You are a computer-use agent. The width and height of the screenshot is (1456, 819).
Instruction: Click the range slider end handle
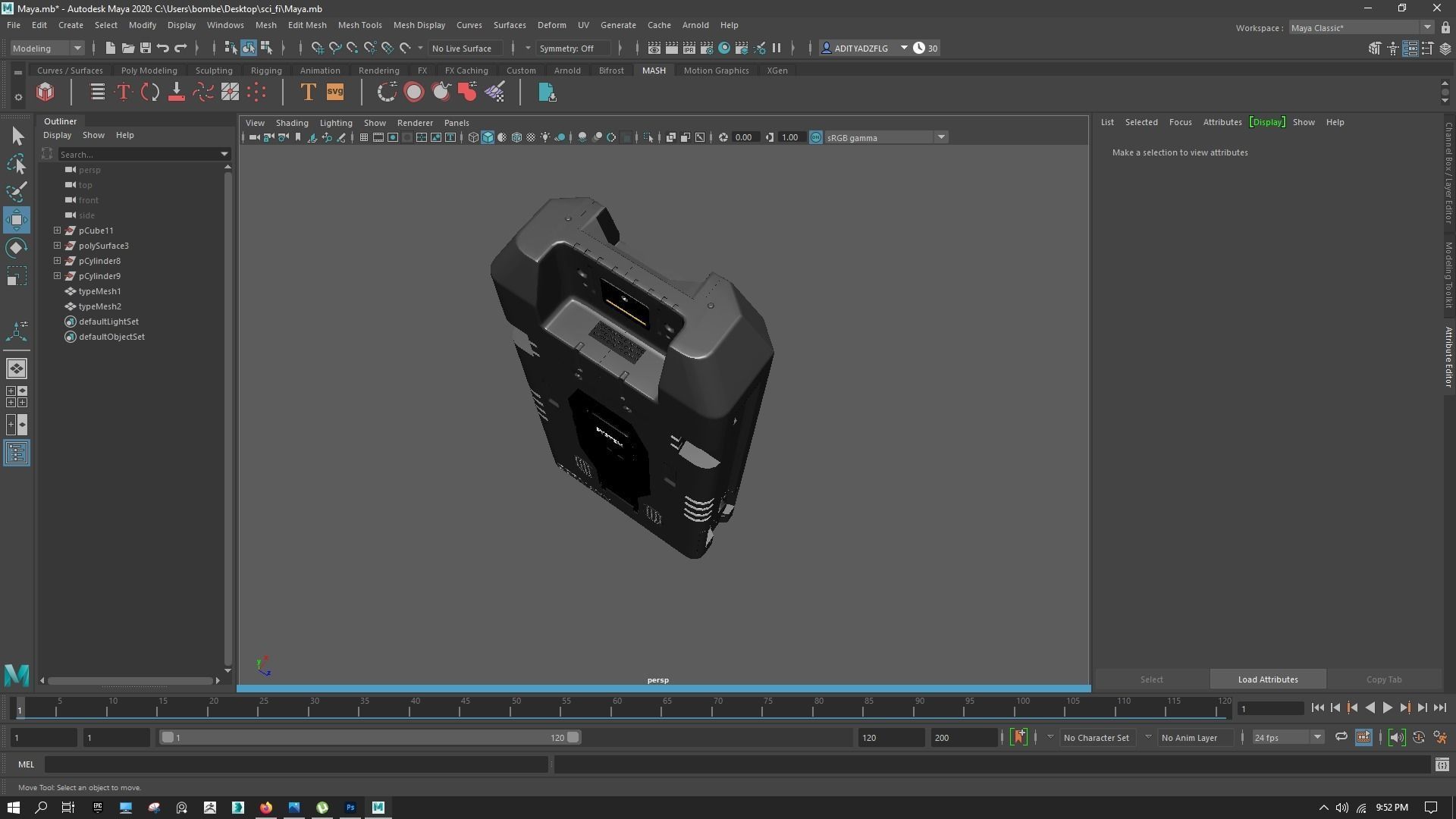(x=573, y=737)
